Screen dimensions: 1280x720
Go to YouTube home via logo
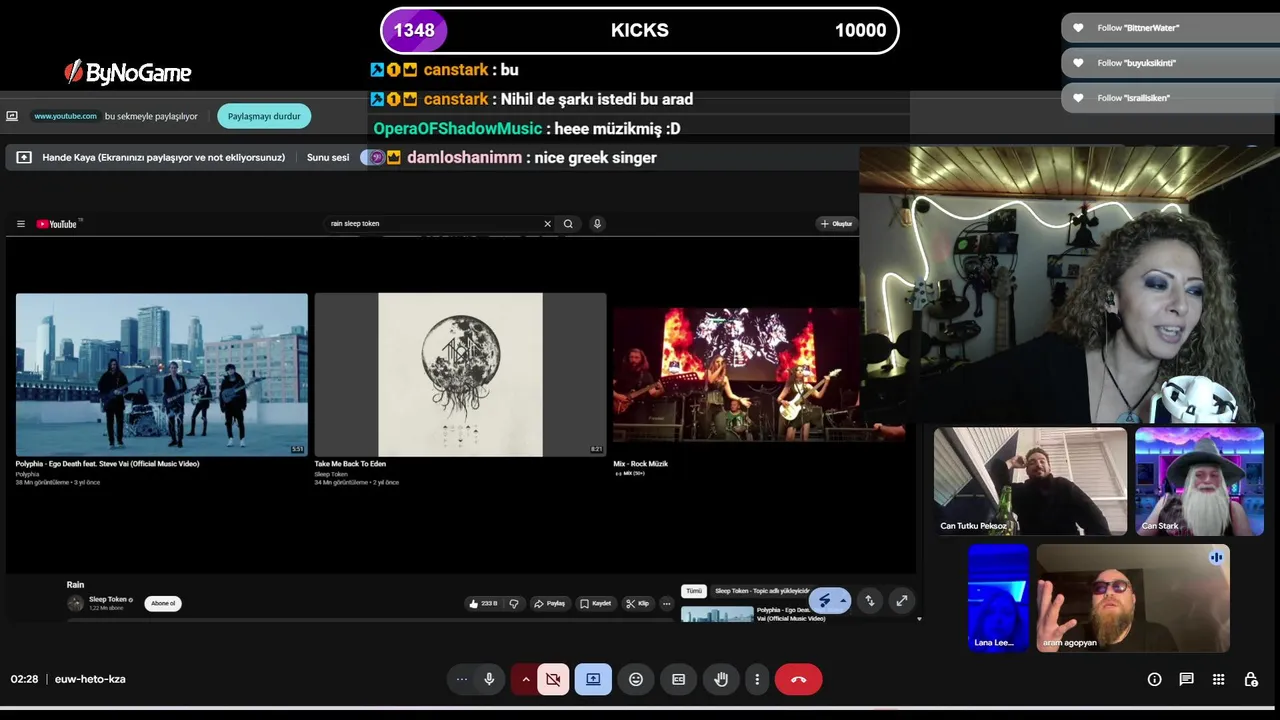(57, 224)
